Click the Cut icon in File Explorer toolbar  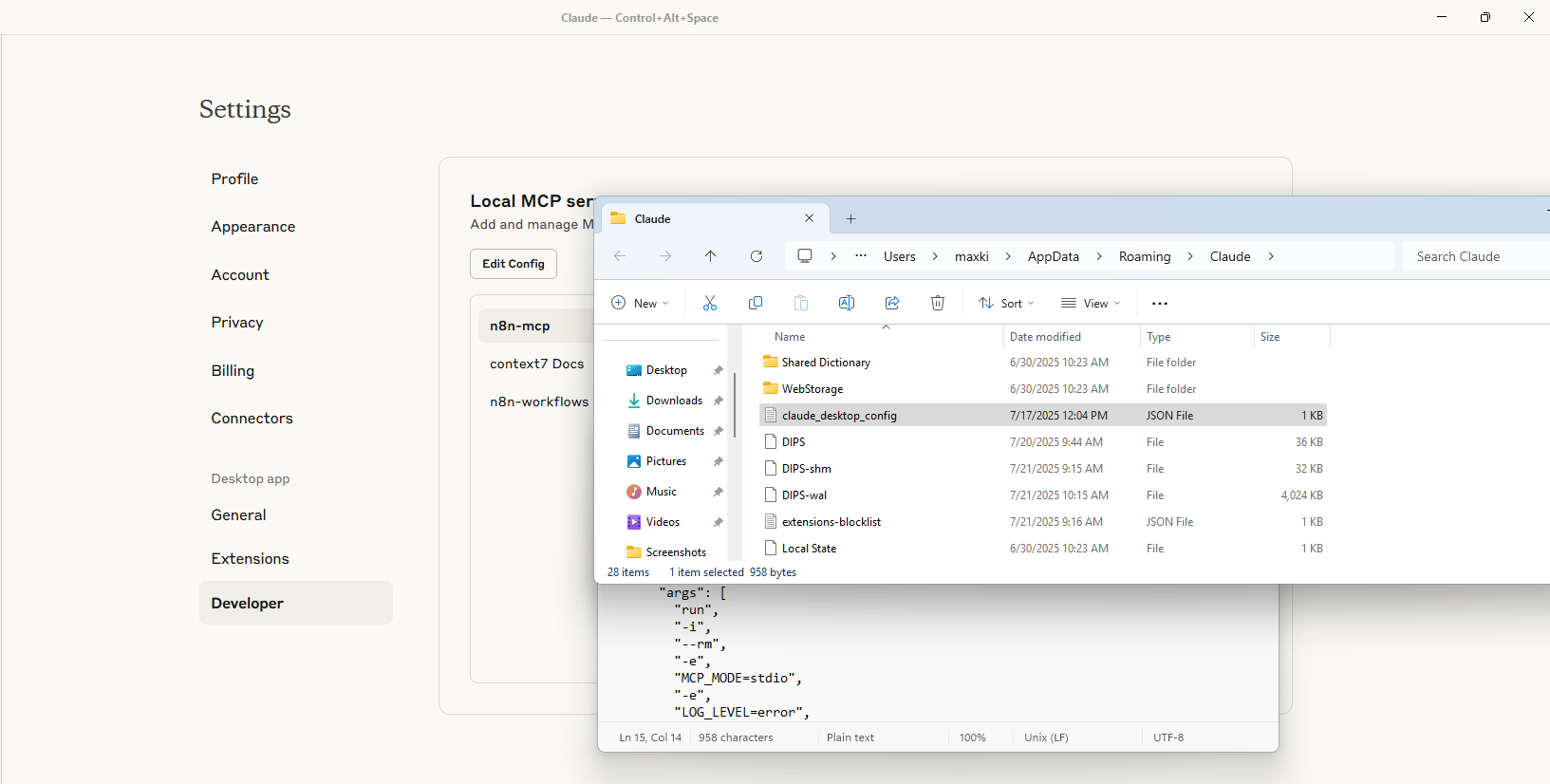(710, 303)
